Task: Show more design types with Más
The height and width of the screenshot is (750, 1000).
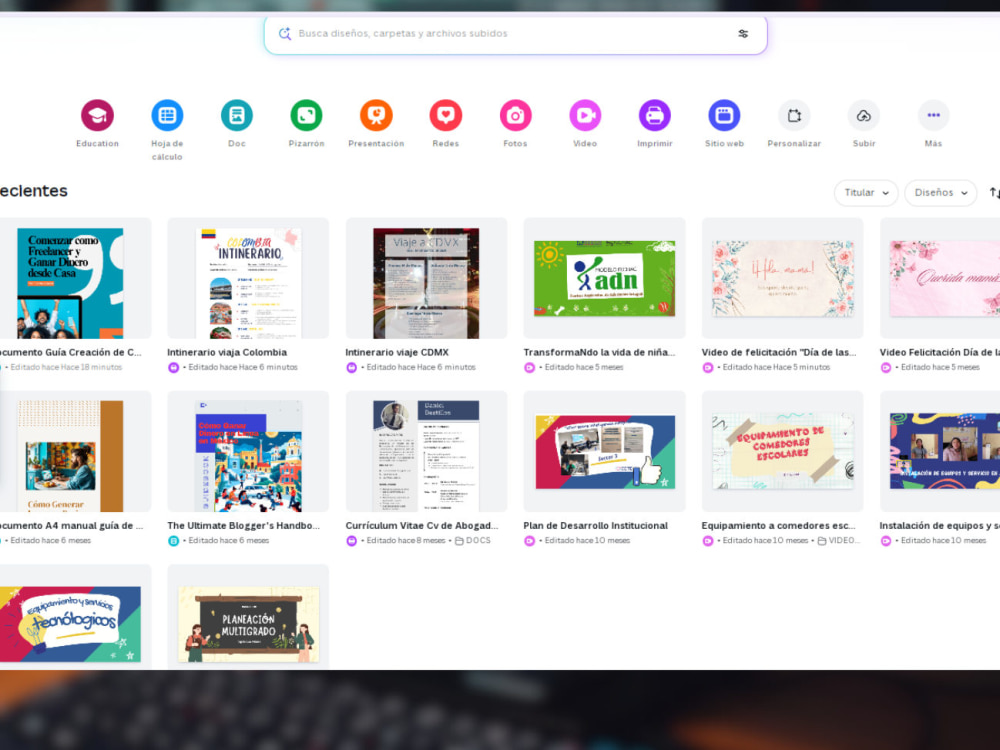Action: (x=933, y=115)
